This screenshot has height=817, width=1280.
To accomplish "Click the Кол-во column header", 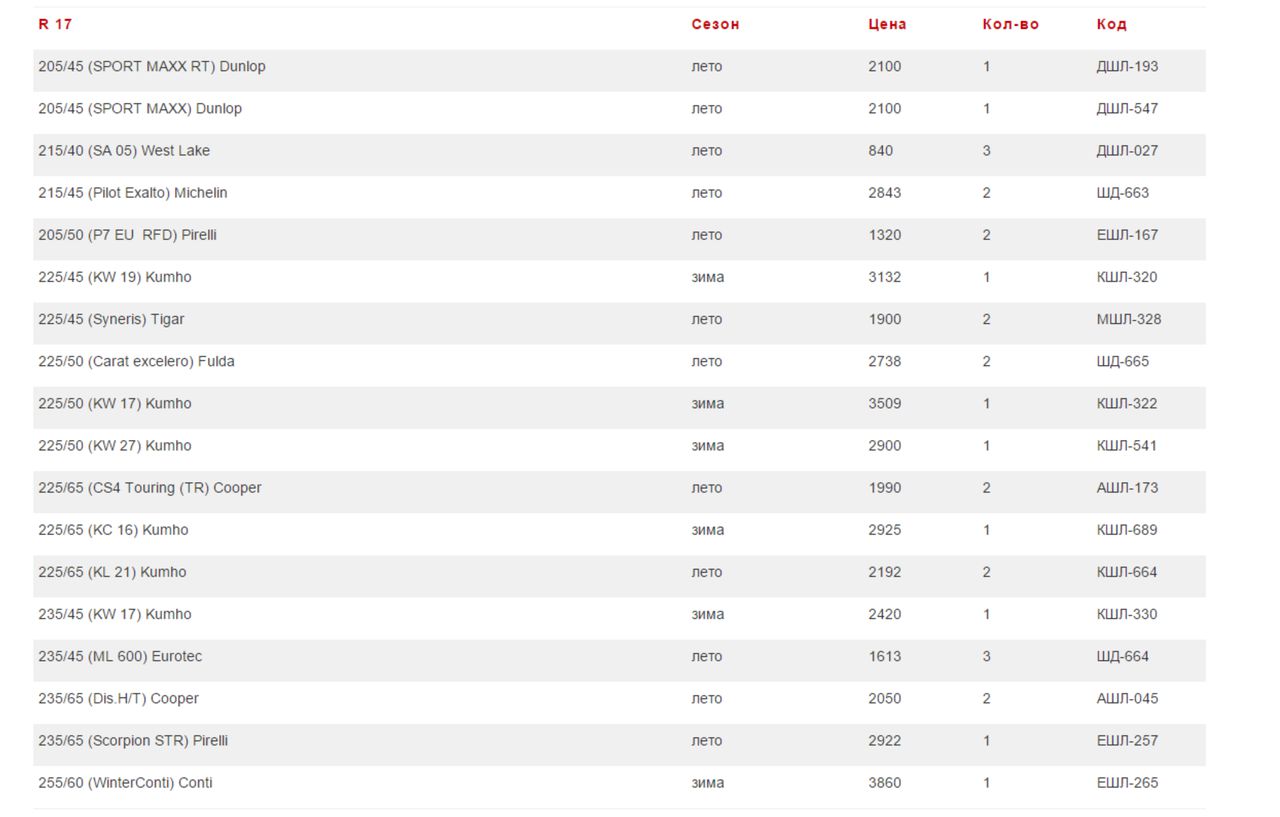I will tap(1011, 24).
